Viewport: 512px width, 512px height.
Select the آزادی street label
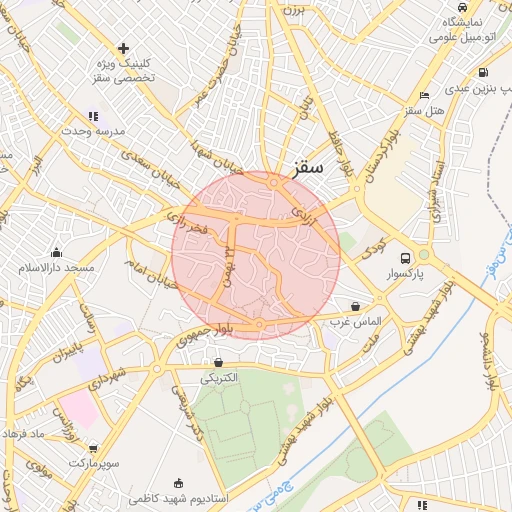pos(304,216)
